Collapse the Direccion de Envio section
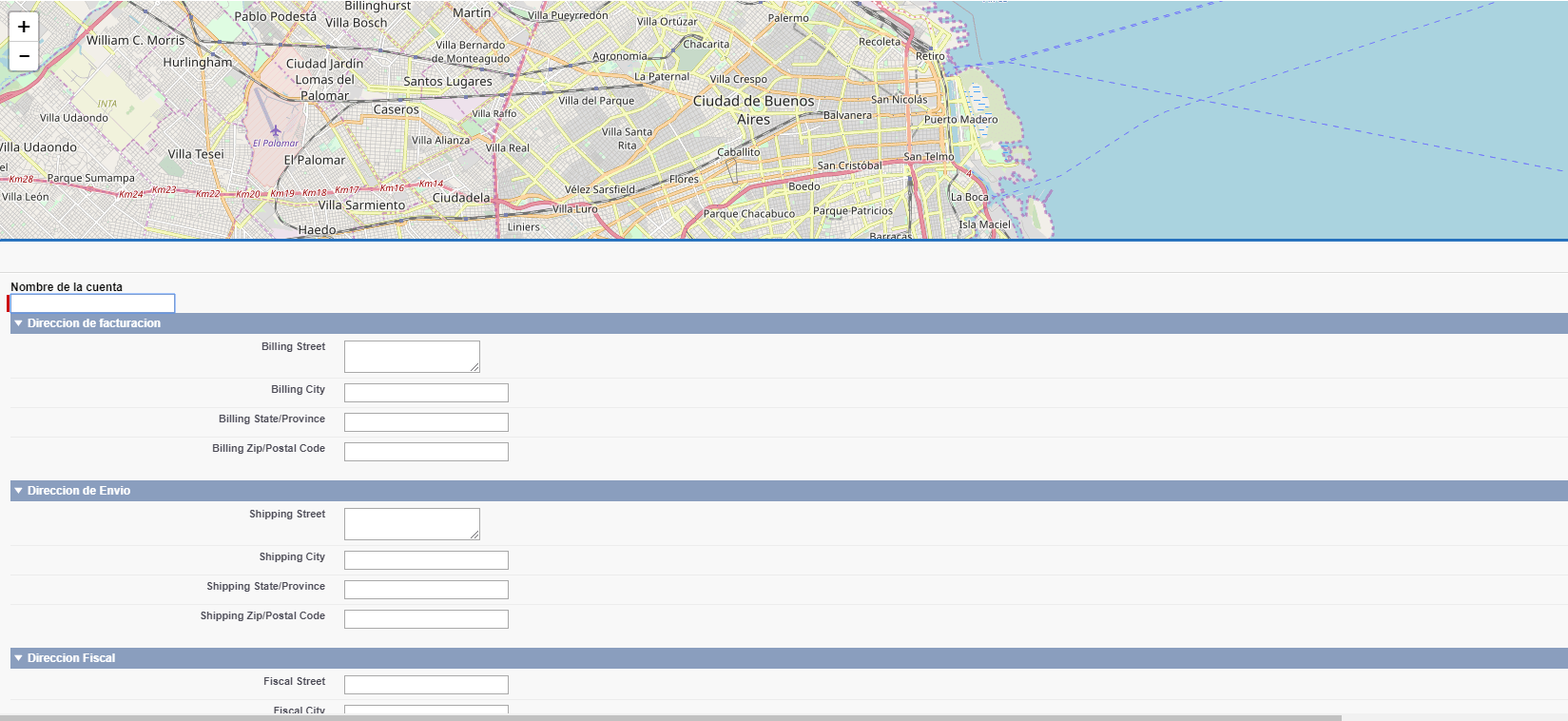 coord(18,491)
